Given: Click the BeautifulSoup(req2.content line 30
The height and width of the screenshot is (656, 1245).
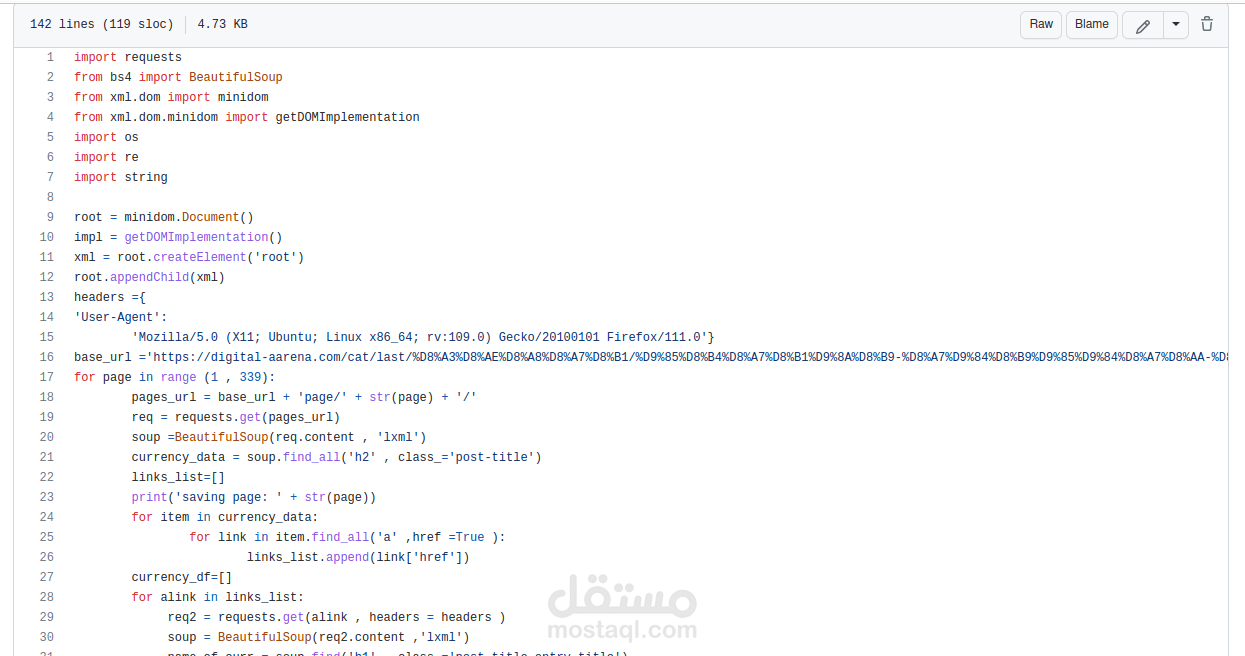Looking at the screenshot, I should pos(318,637).
